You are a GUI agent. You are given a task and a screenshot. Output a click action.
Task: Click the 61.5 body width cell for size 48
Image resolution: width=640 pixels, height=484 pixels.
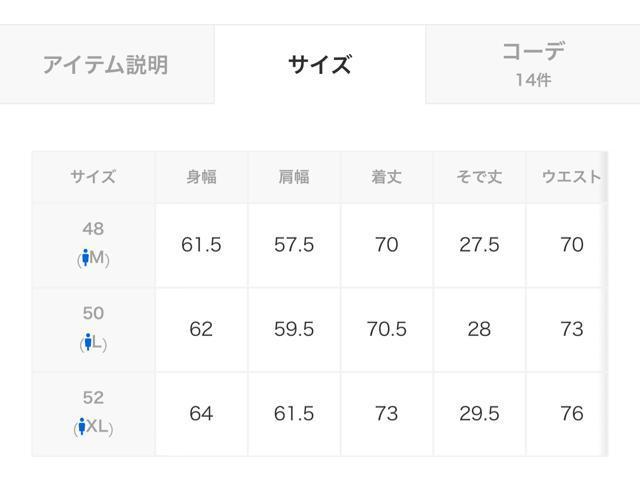pyautogui.click(x=201, y=245)
